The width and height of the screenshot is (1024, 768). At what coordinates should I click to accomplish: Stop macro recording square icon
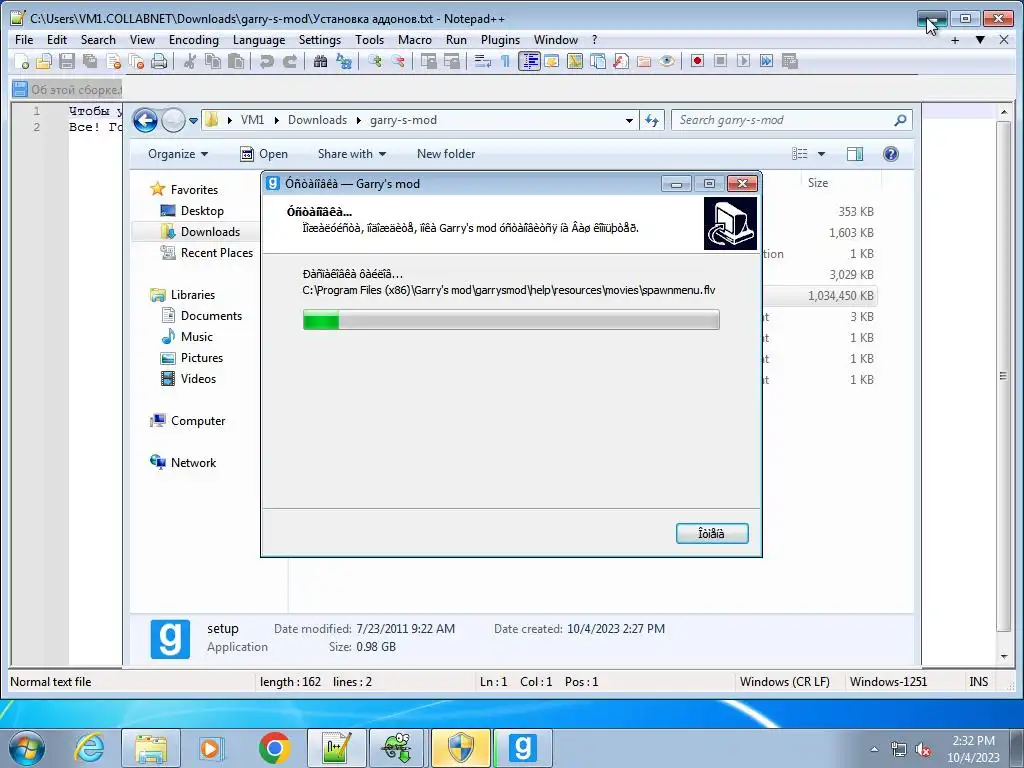pyautogui.click(x=720, y=61)
